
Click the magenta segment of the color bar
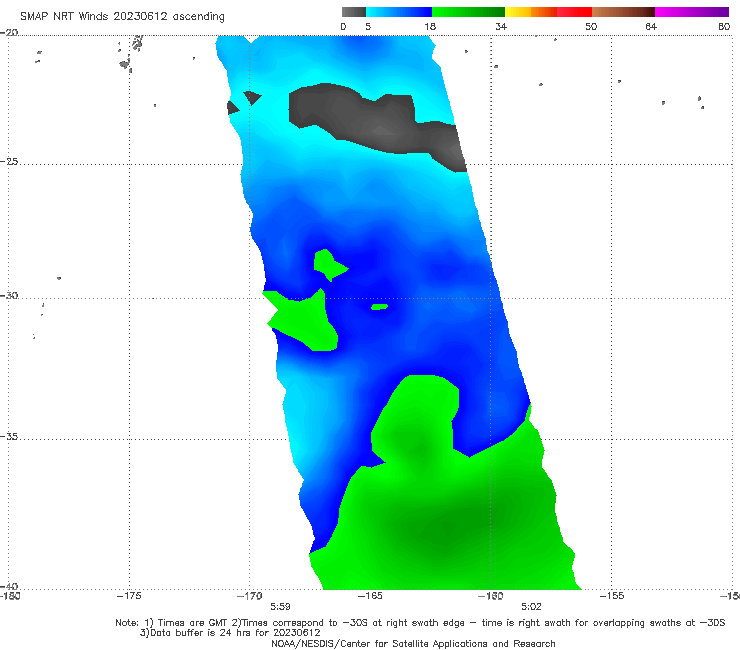pyautogui.click(x=692, y=12)
